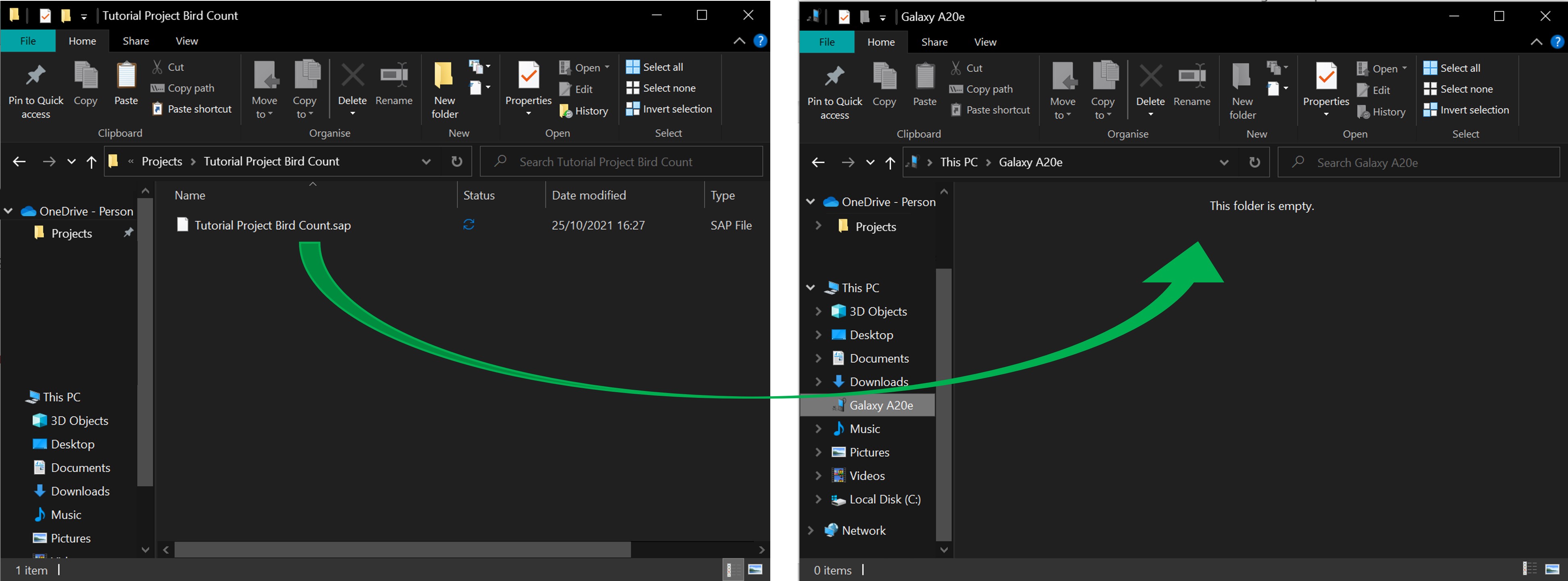Refresh the Galaxy A20e window location
The height and width of the screenshot is (581, 1568).
pyautogui.click(x=1254, y=163)
